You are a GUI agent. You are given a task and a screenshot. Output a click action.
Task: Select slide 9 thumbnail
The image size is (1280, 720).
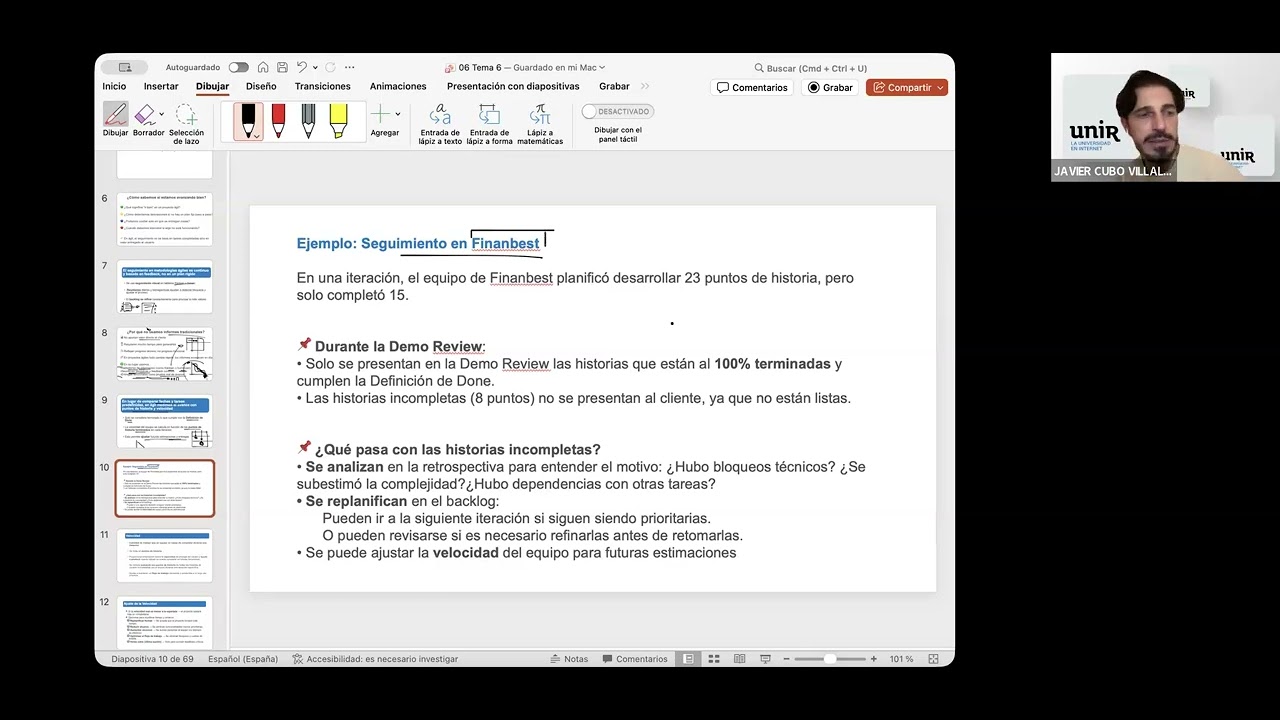[165, 421]
